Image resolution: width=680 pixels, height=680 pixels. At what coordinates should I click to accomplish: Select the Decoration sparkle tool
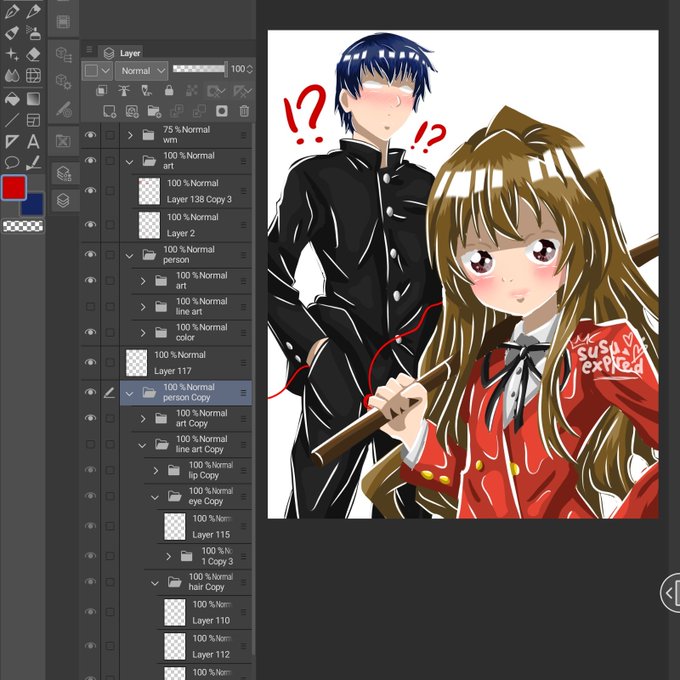click(12, 54)
